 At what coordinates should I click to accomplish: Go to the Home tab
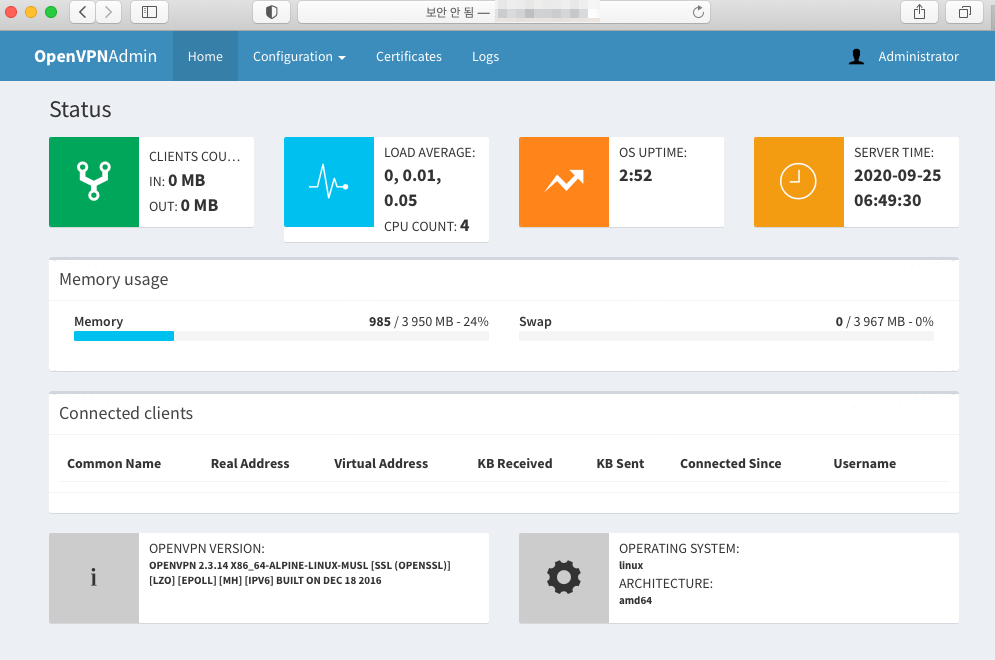coord(205,56)
